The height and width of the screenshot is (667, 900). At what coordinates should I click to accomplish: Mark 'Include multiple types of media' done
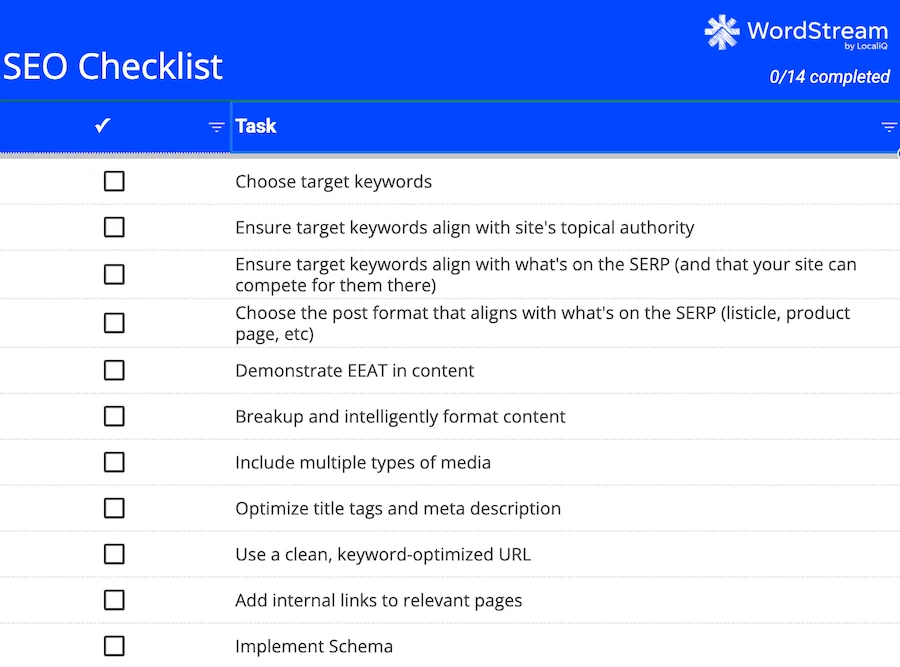pos(114,462)
